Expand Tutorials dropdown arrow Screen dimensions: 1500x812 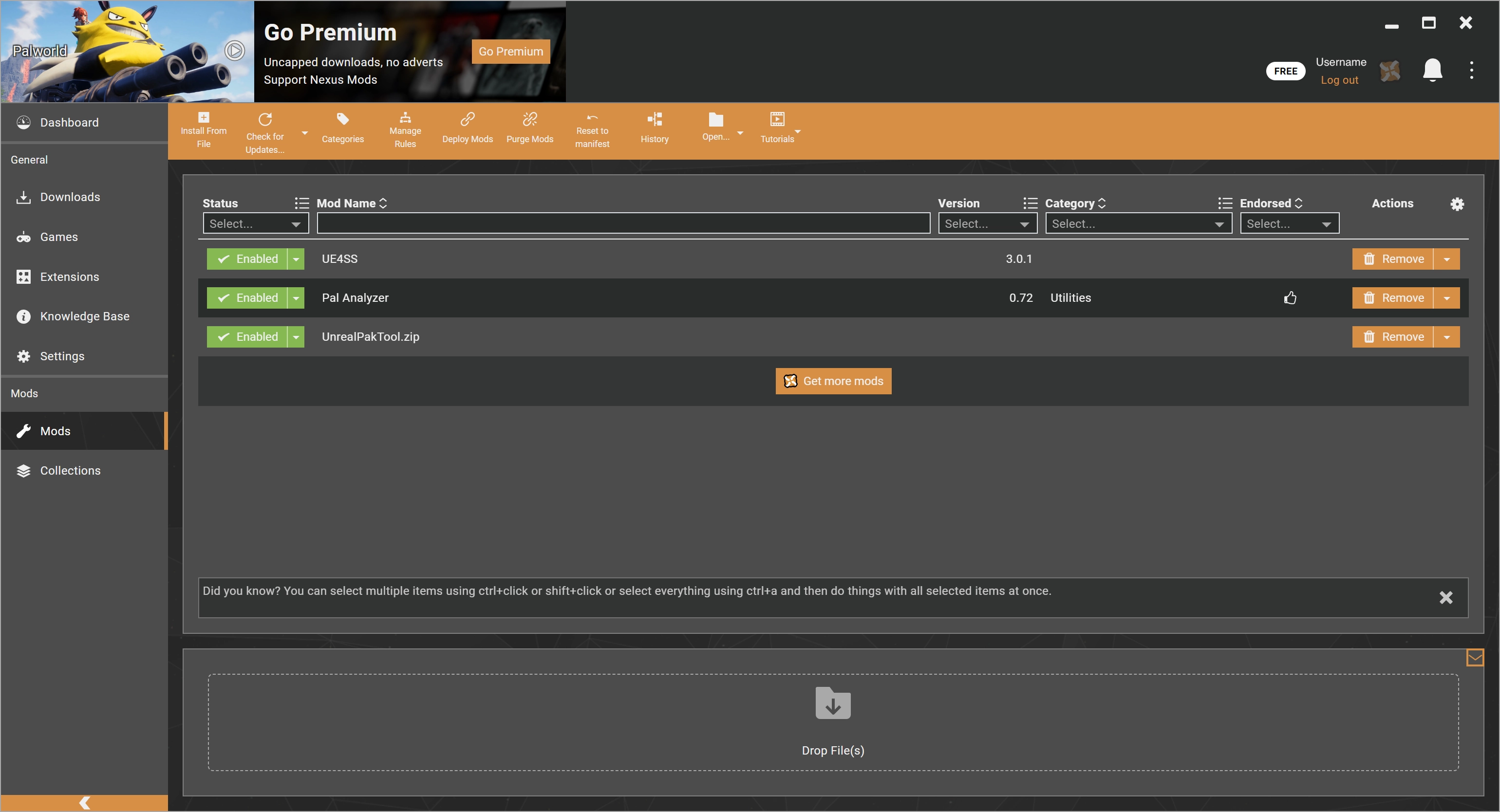pyautogui.click(x=797, y=131)
